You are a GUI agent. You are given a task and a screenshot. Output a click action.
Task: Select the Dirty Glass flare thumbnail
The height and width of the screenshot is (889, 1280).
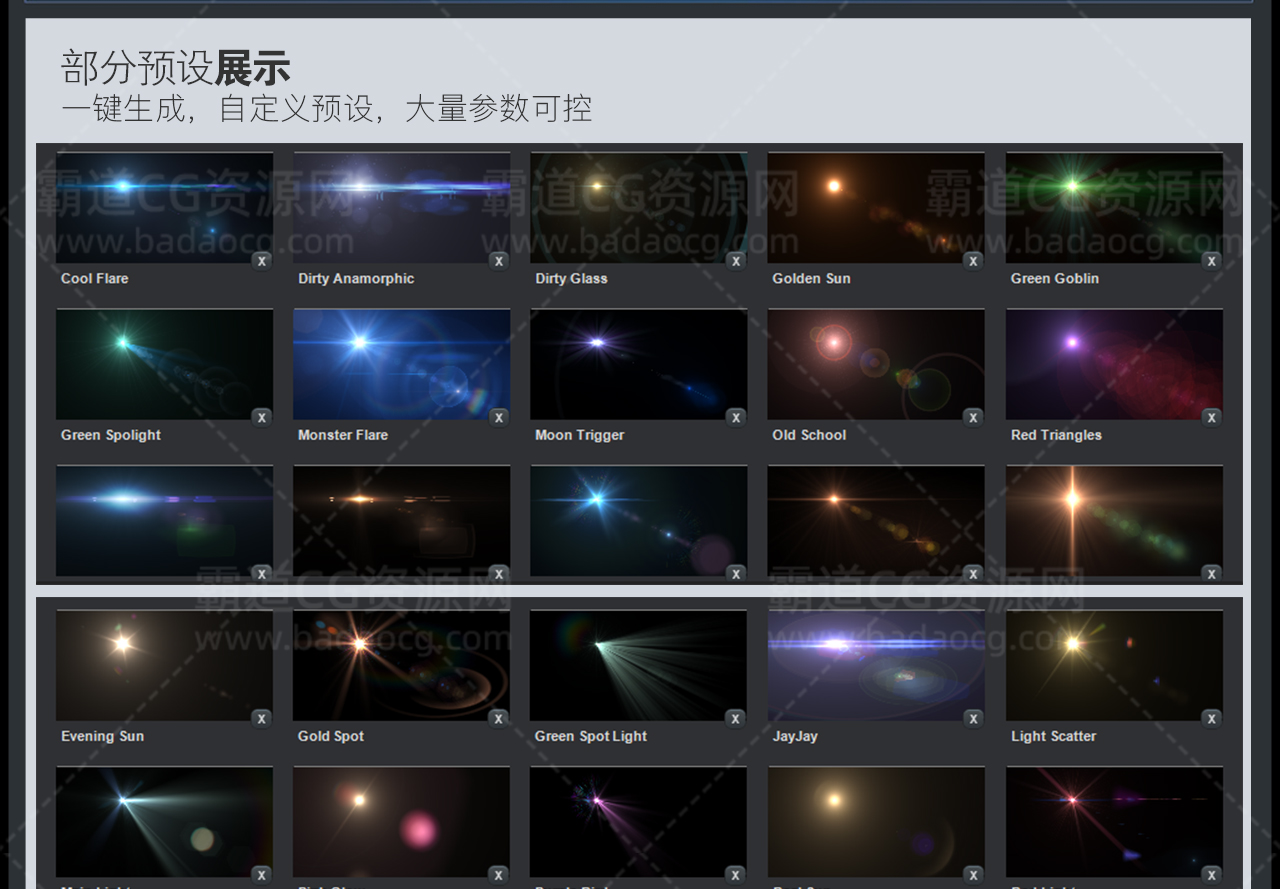pos(638,207)
